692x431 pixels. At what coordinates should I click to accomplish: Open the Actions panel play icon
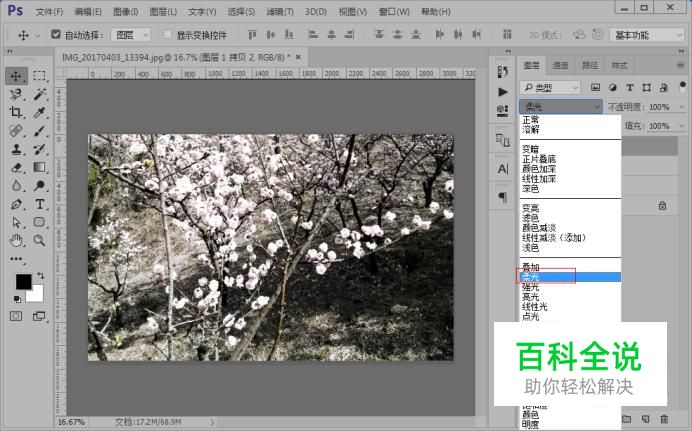click(503, 92)
